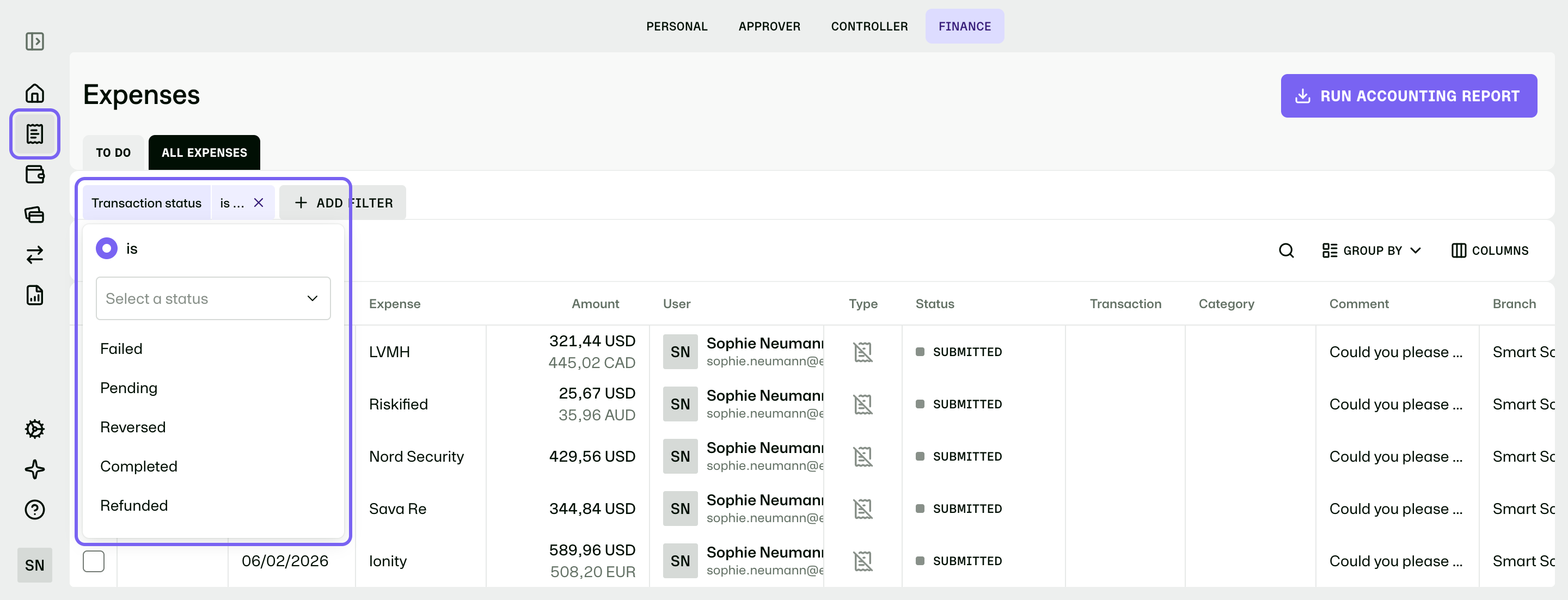Screen dimensions: 1568x600
Task: Tick the checkbox for the 06/02/2026 row
Action: (x=94, y=561)
